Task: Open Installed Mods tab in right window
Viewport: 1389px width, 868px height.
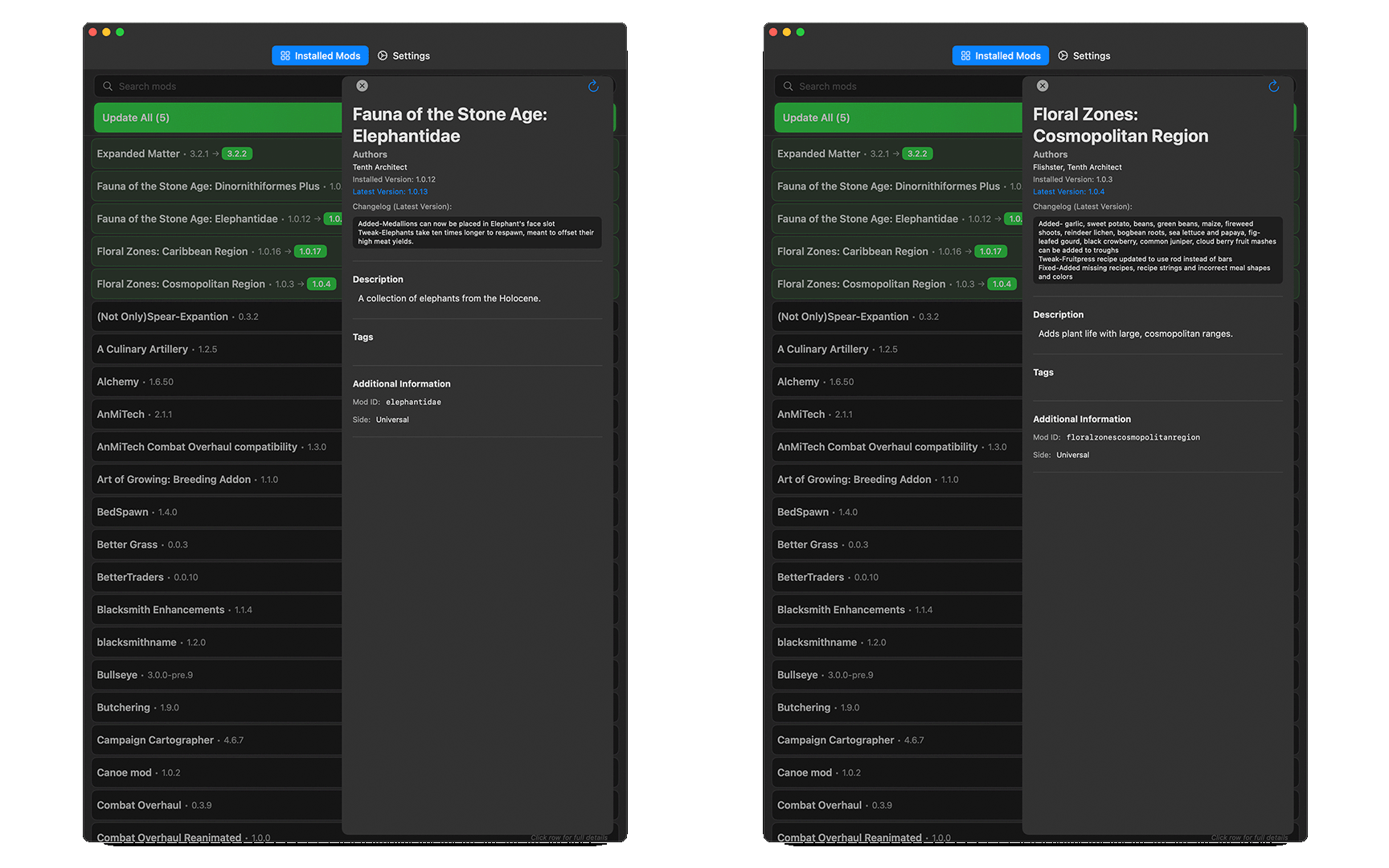Action: (x=1001, y=55)
